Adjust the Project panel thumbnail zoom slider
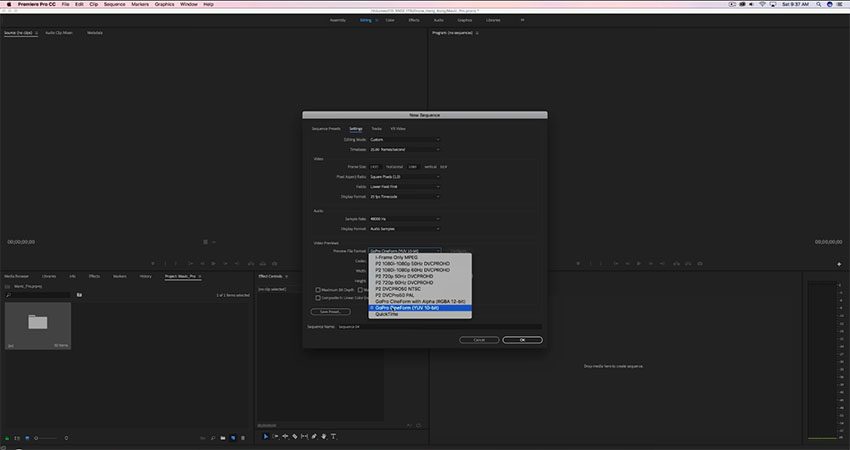850x450 pixels. point(46,438)
